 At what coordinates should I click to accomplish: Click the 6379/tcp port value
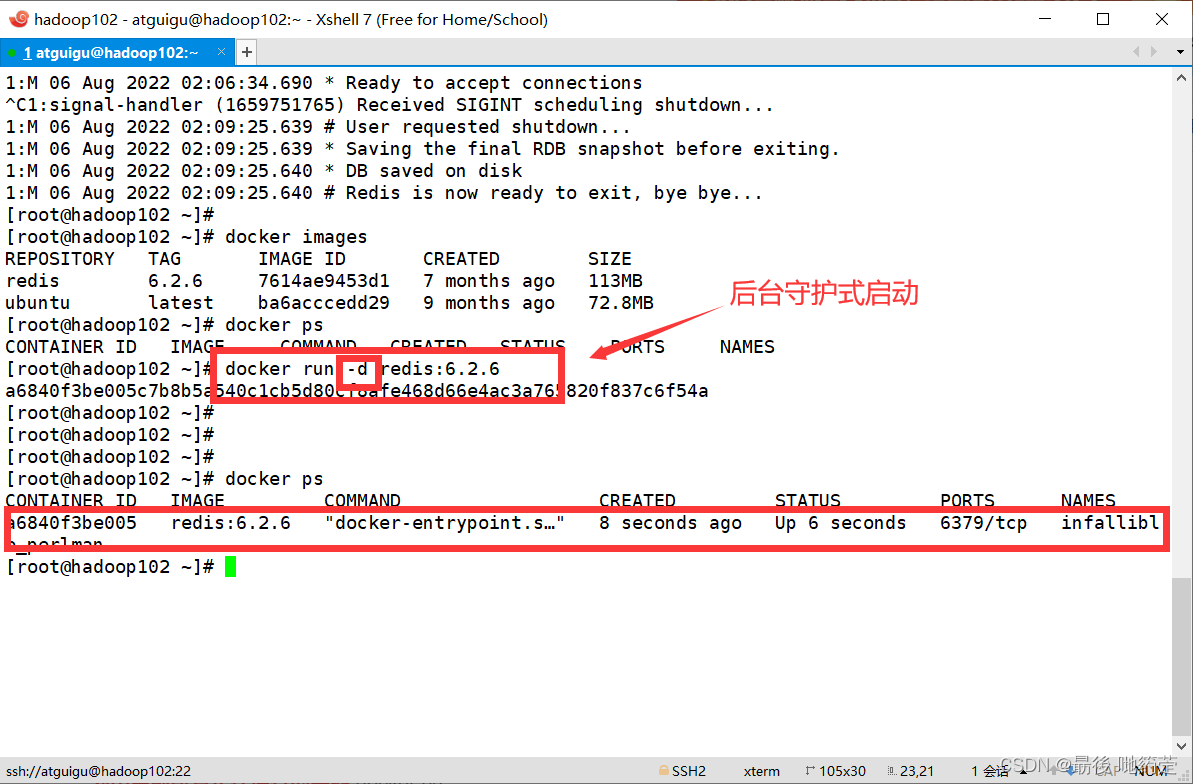coord(984,523)
